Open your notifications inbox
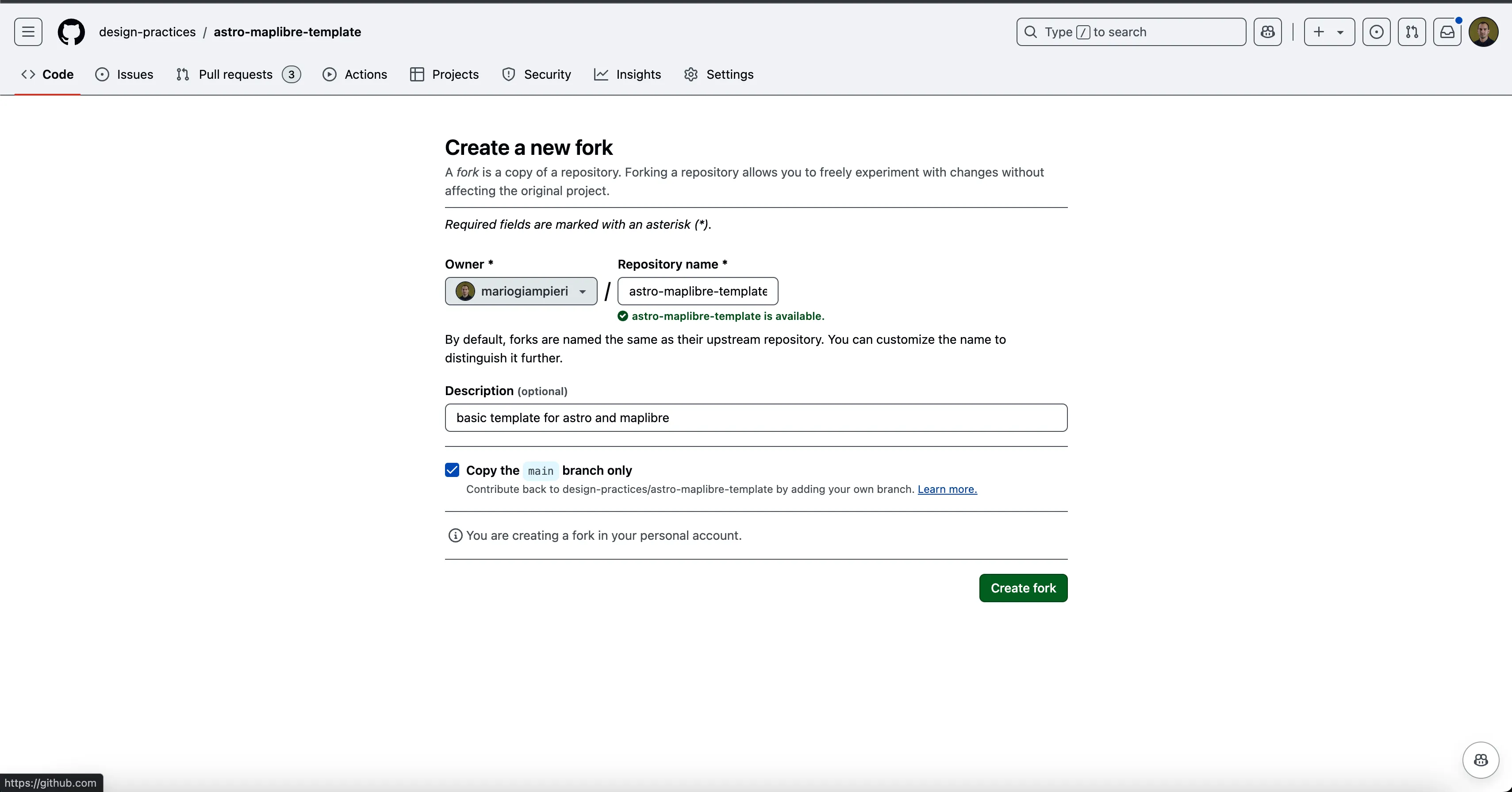The image size is (1512, 792). 1447,32
